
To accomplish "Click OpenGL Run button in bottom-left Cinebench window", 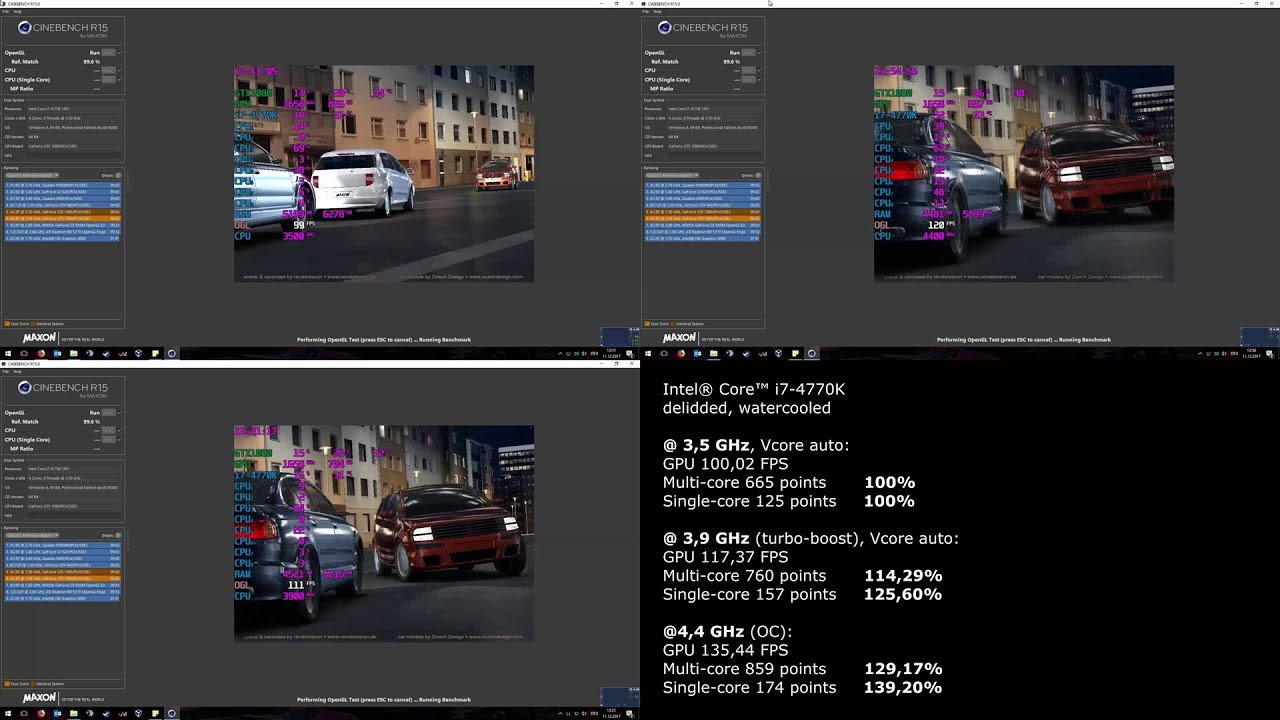I will pyautogui.click(x=108, y=412).
